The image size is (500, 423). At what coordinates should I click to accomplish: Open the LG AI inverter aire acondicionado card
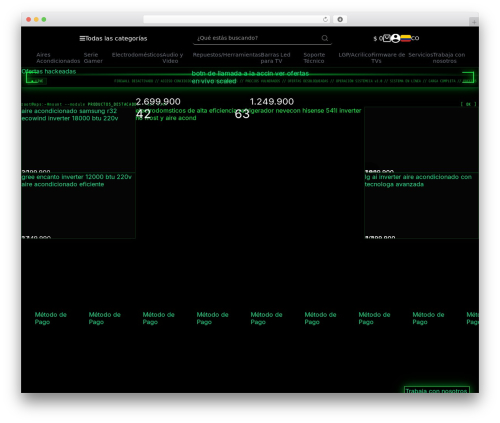coord(421,205)
